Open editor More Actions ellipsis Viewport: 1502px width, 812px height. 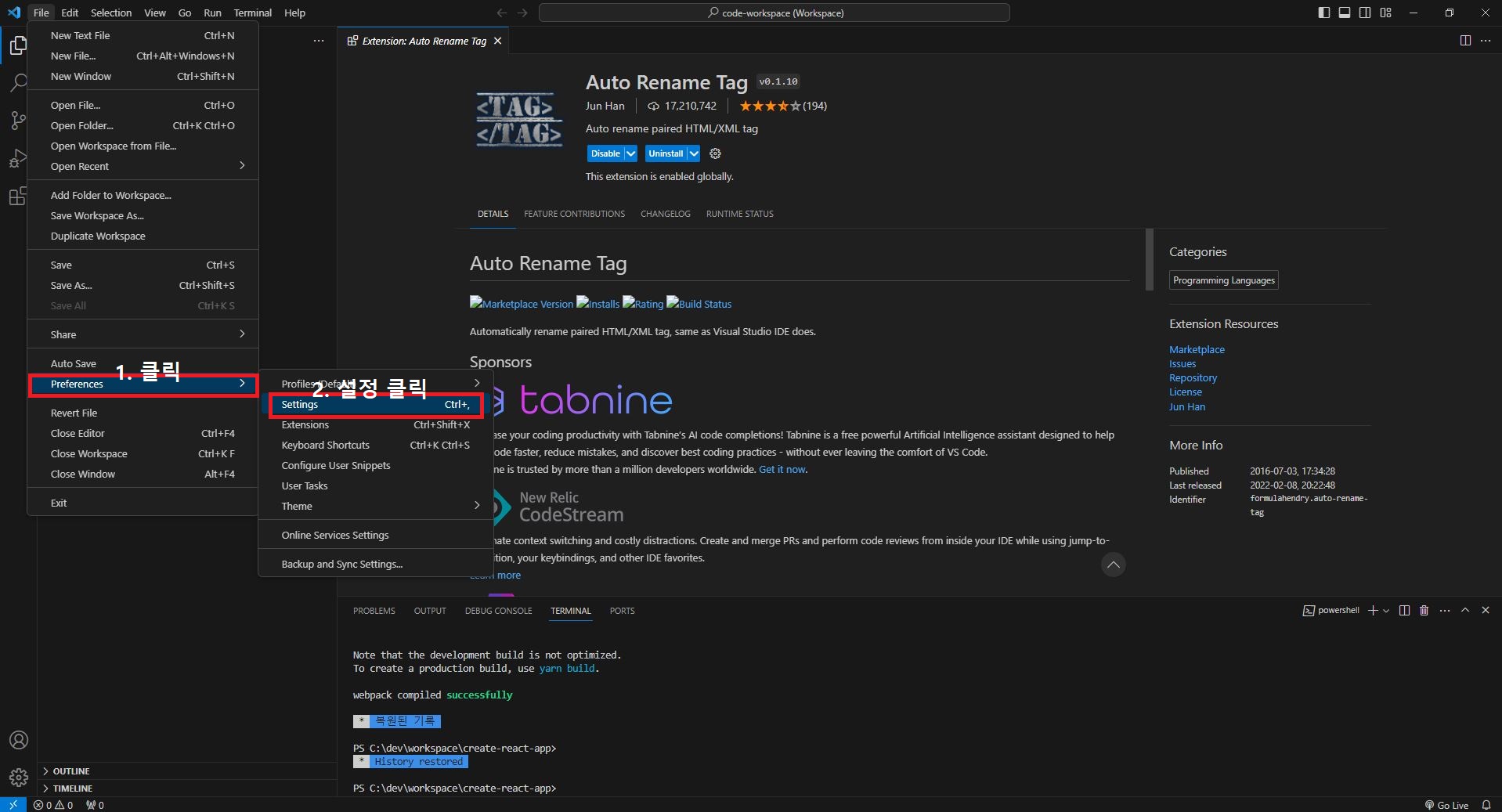1486,41
